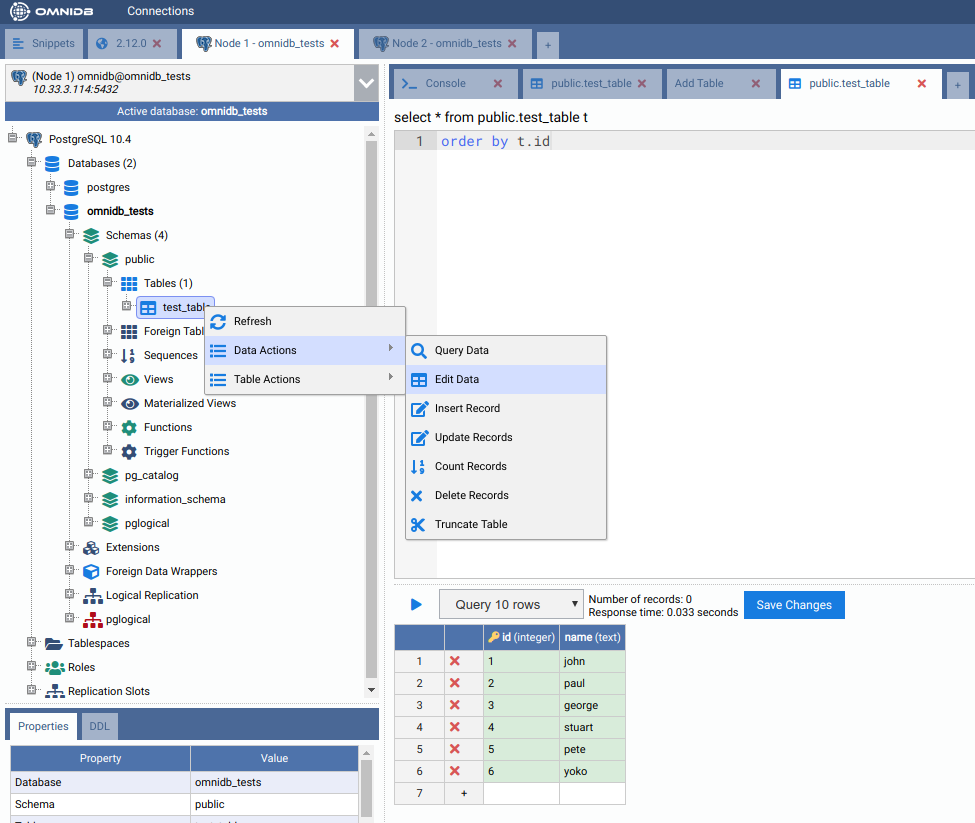Click the Foreign Data Wrappers icon
Viewport: 975px width, 823px height.
coord(92,571)
